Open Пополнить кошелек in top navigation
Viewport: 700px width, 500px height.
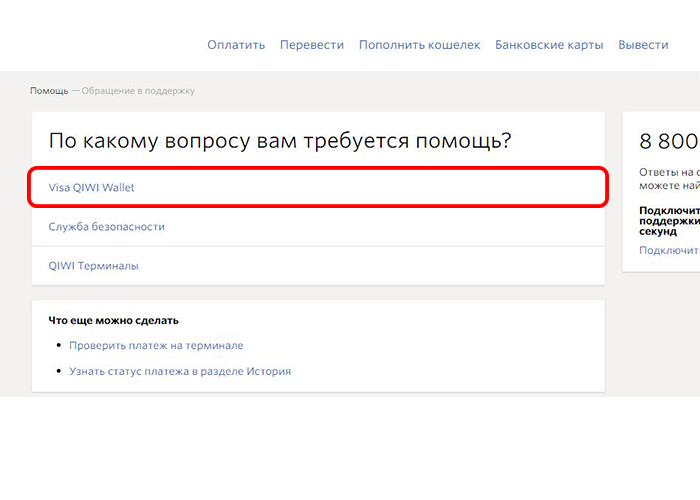click(419, 45)
